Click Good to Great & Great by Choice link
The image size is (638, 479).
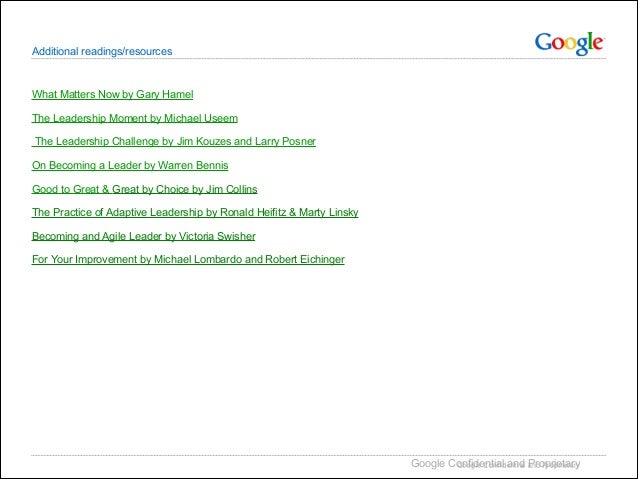[144, 189]
